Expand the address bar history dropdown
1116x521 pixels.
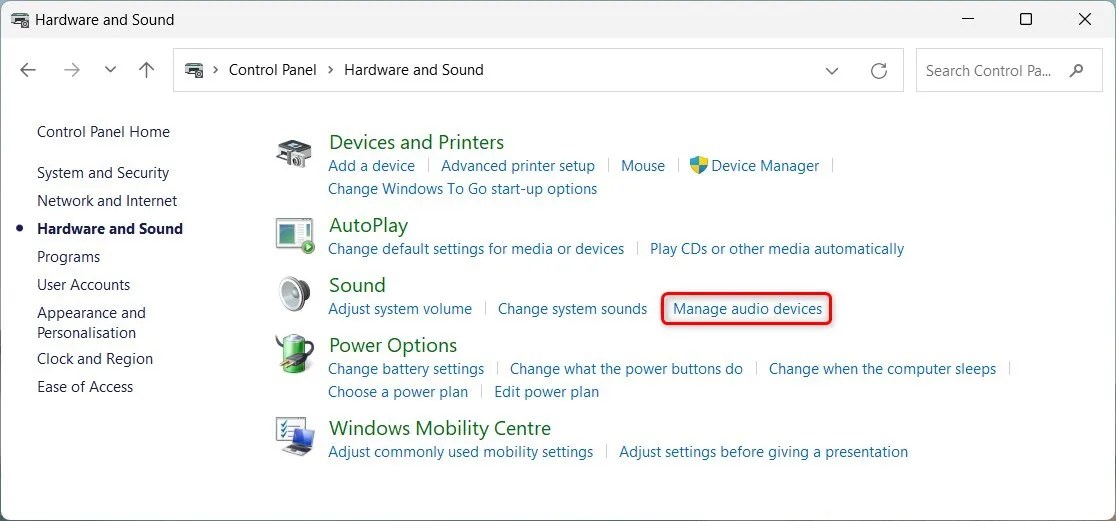(x=831, y=70)
